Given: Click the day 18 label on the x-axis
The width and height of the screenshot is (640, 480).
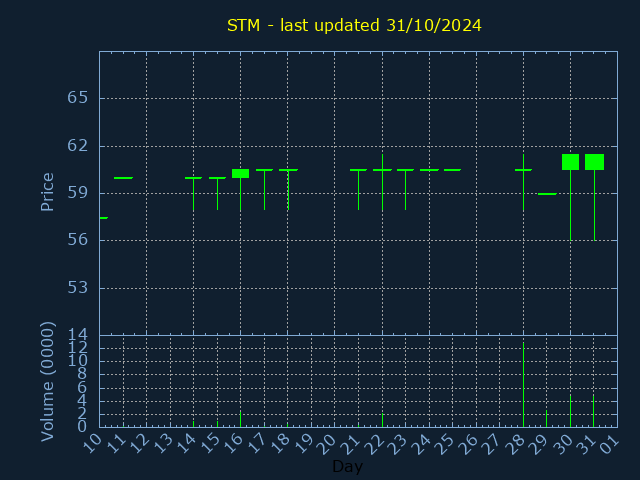Looking at the screenshot, I should click(282, 443).
